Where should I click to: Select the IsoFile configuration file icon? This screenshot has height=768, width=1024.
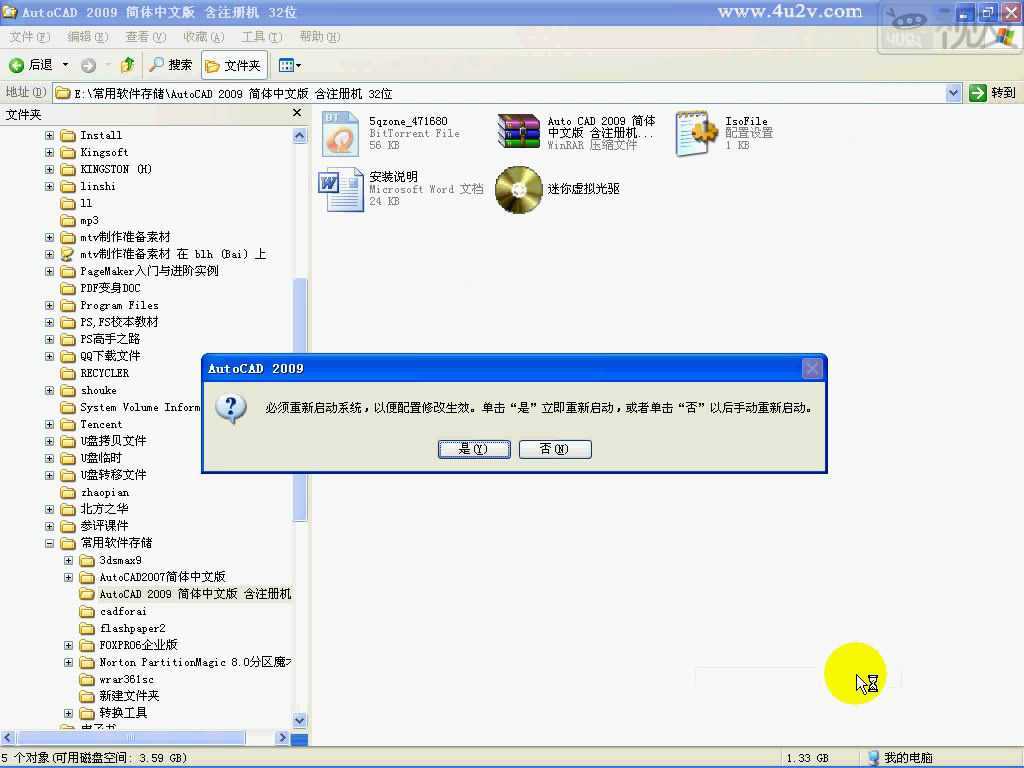[x=696, y=133]
